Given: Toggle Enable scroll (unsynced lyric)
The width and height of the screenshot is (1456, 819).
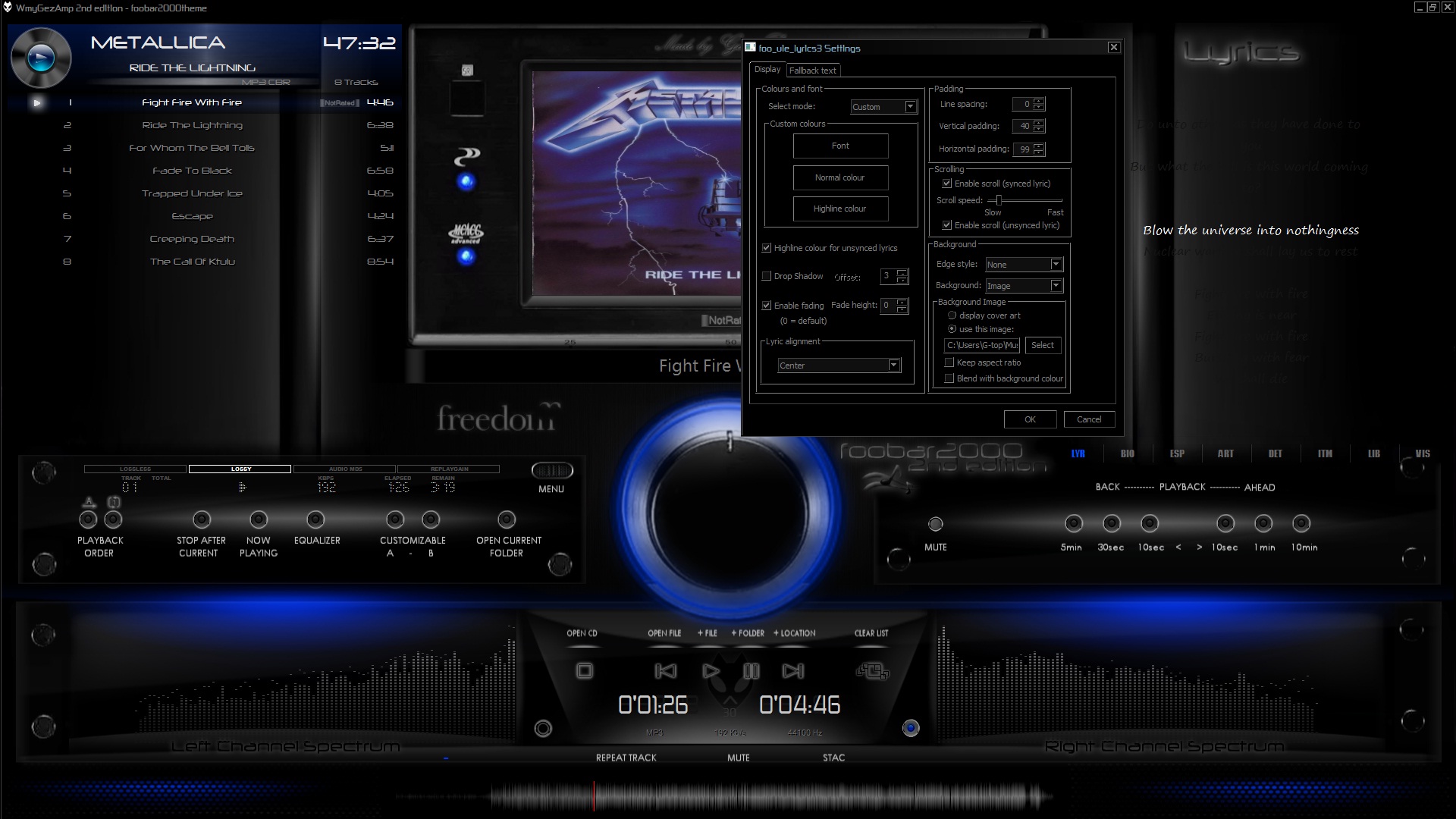Looking at the screenshot, I should [x=947, y=225].
